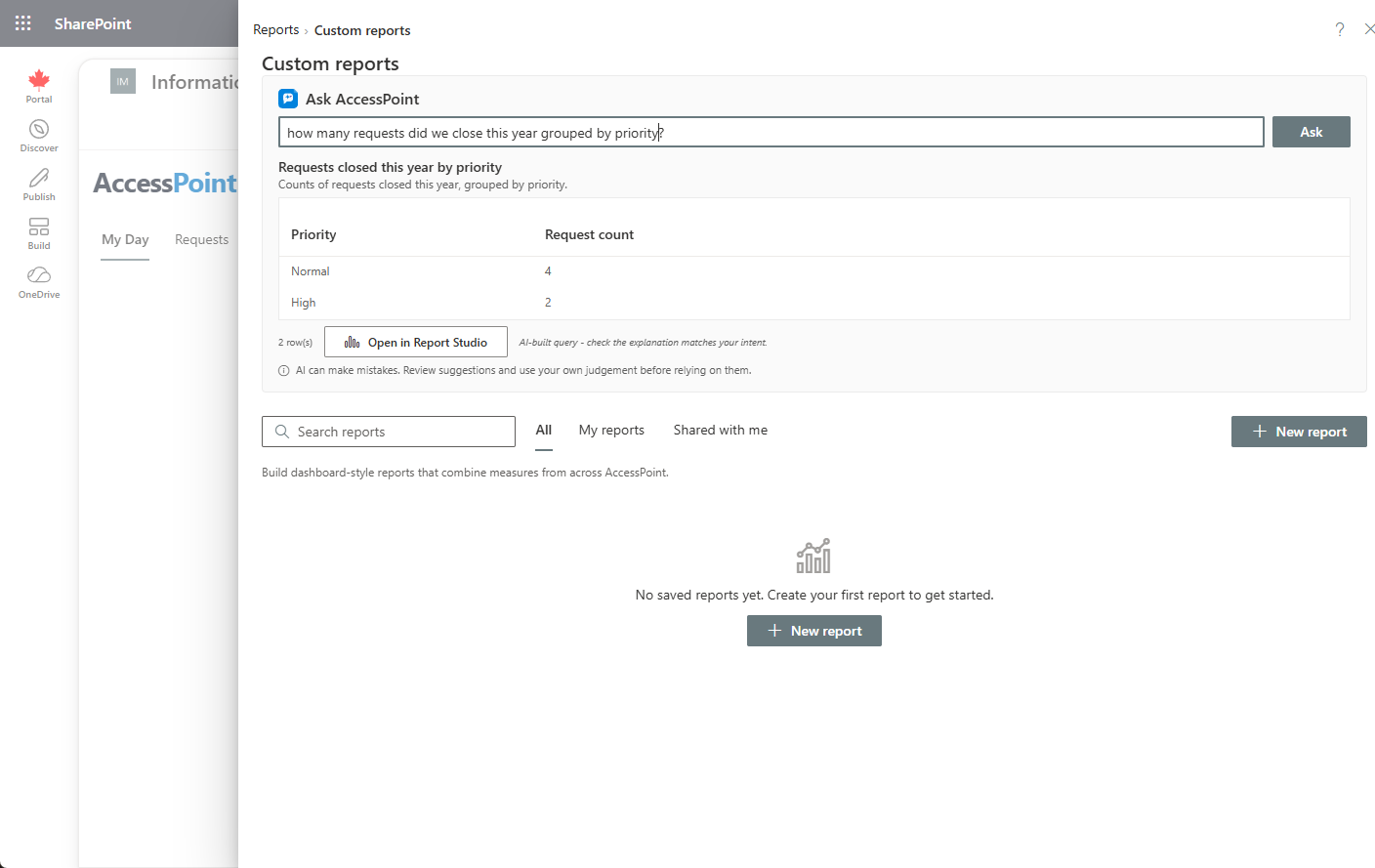
Task: Click 'Requests closed this year by priority' heading
Action: (390, 167)
